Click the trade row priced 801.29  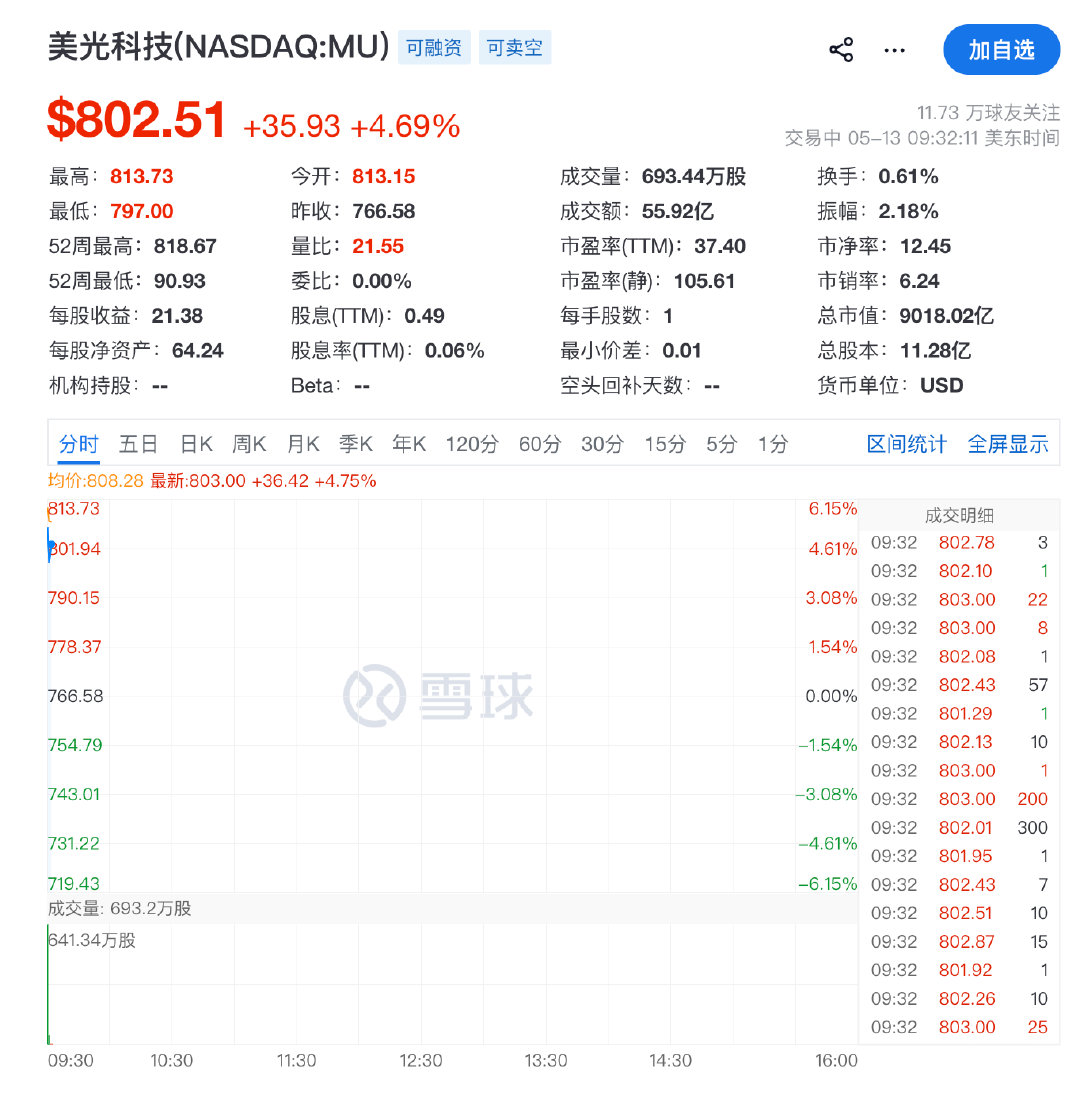pyautogui.click(x=959, y=713)
